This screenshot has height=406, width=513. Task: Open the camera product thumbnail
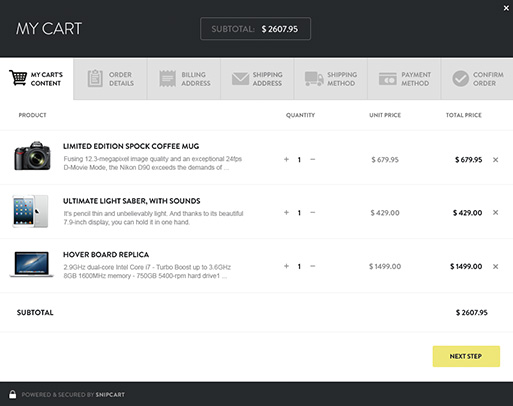[x=32, y=156]
